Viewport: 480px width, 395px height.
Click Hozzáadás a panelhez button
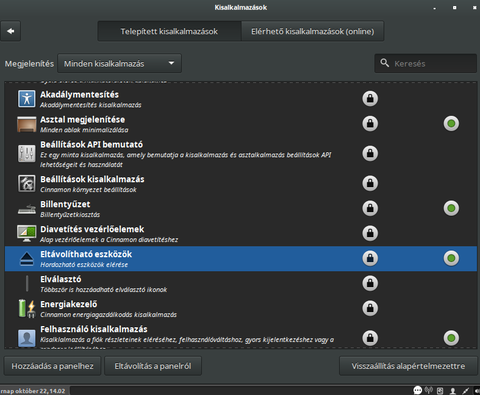[52, 366]
